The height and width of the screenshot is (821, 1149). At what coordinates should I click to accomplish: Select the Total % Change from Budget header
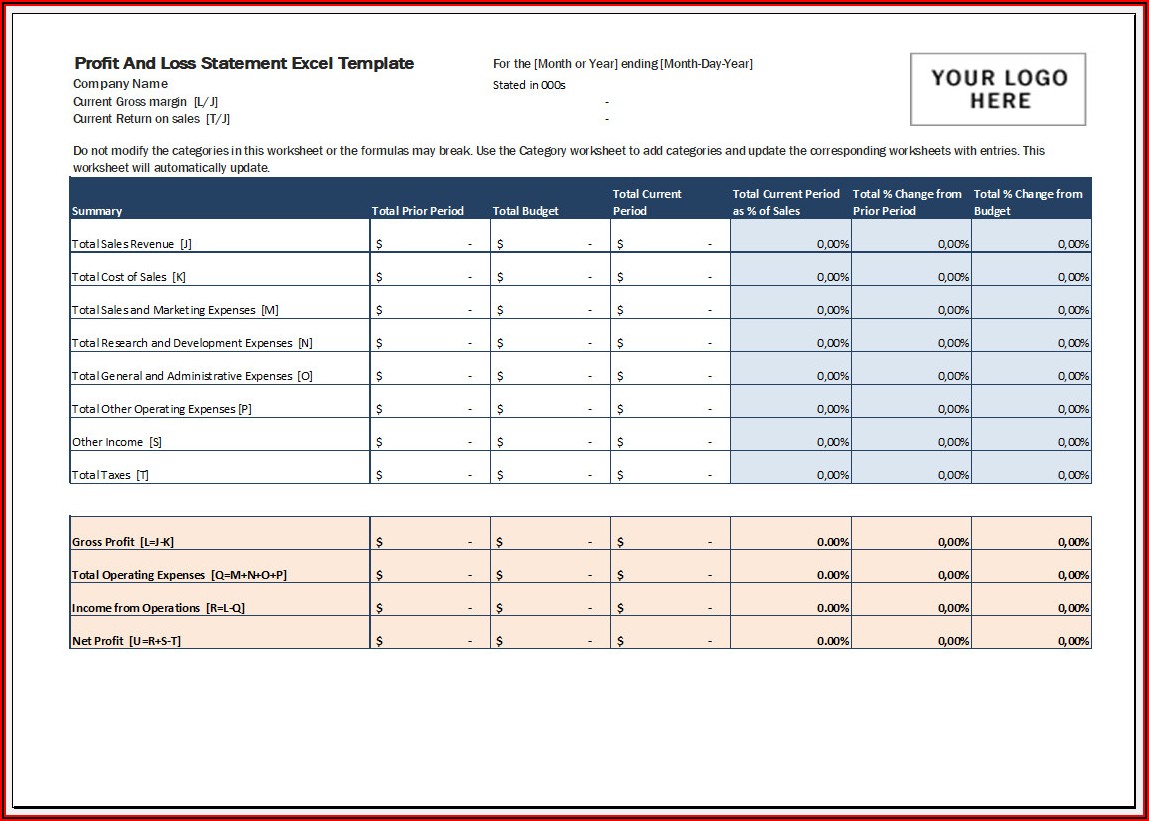pyautogui.click(x=1030, y=202)
